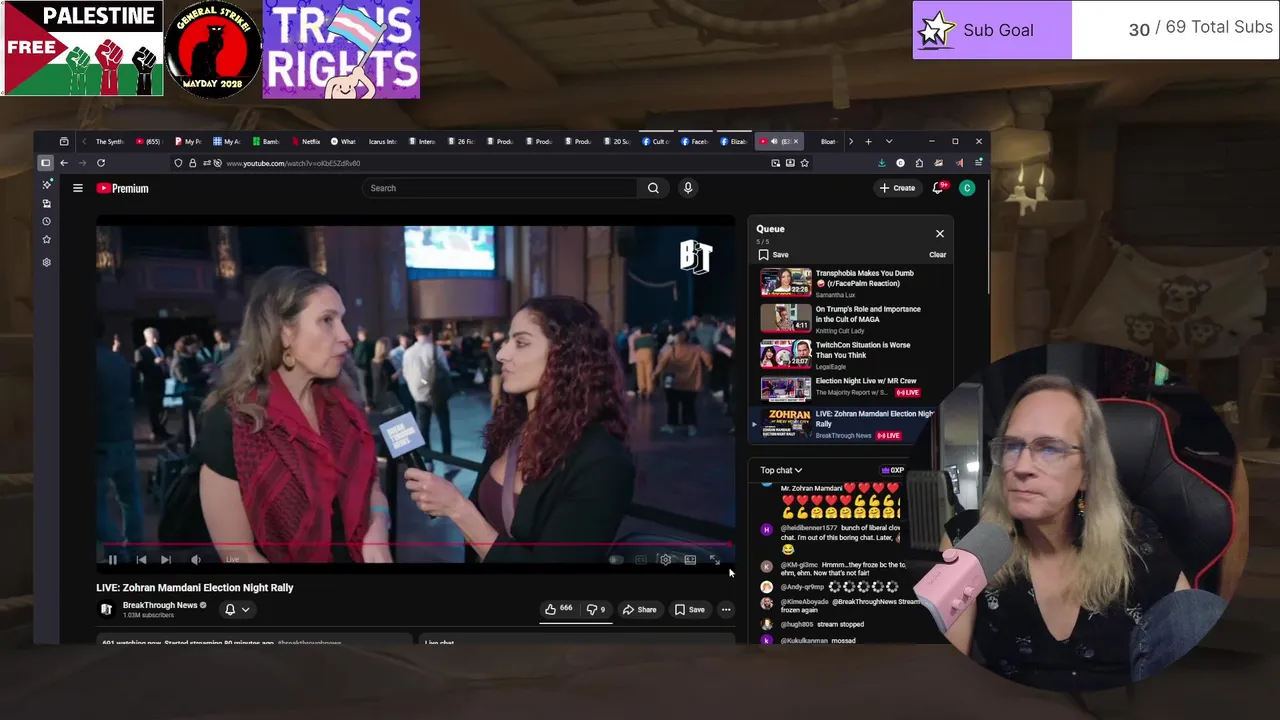Viewport: 1280px width, 720px height.
Task: Click the browser back arrow
Action: [x=64, y=163]
